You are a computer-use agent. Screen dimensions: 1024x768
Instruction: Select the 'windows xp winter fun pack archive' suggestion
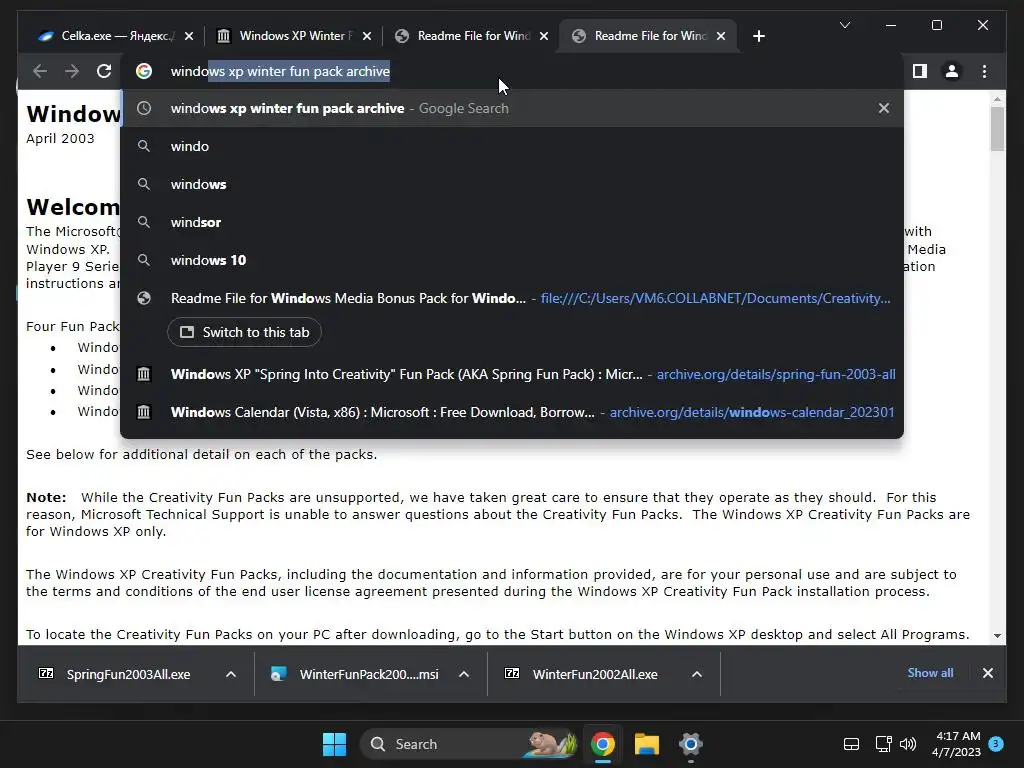[x=512, y=108]
